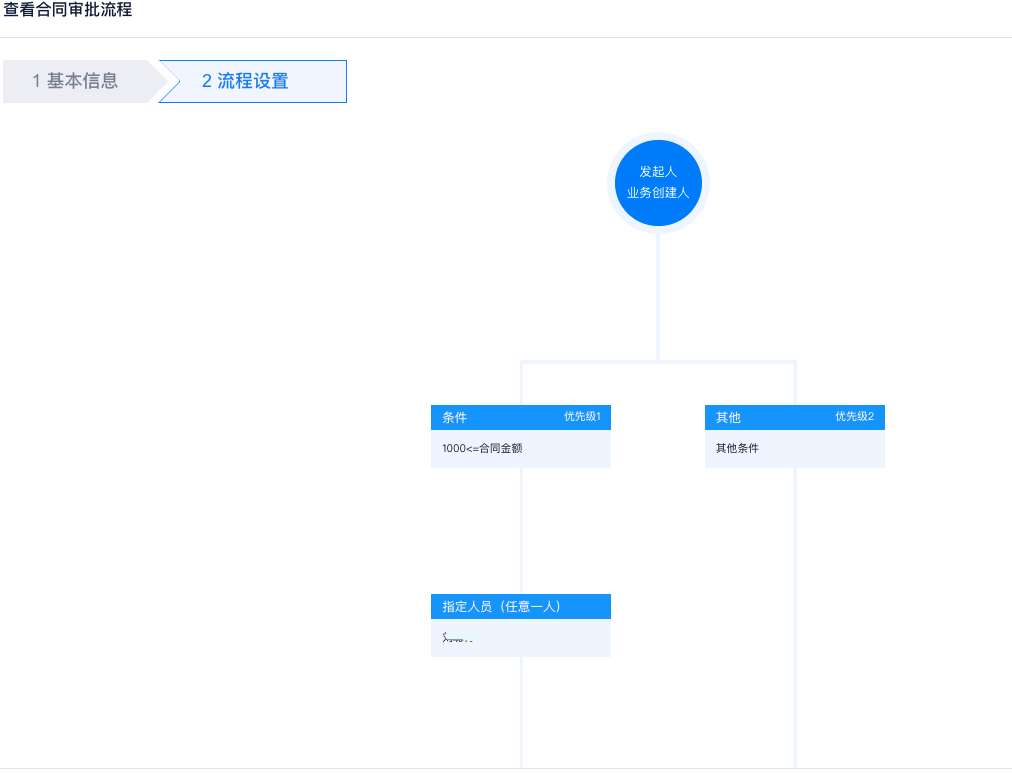Click the step number 2 beside 流程设置
The width and height of the screenshot is (1012, 774).
(207, 81)
